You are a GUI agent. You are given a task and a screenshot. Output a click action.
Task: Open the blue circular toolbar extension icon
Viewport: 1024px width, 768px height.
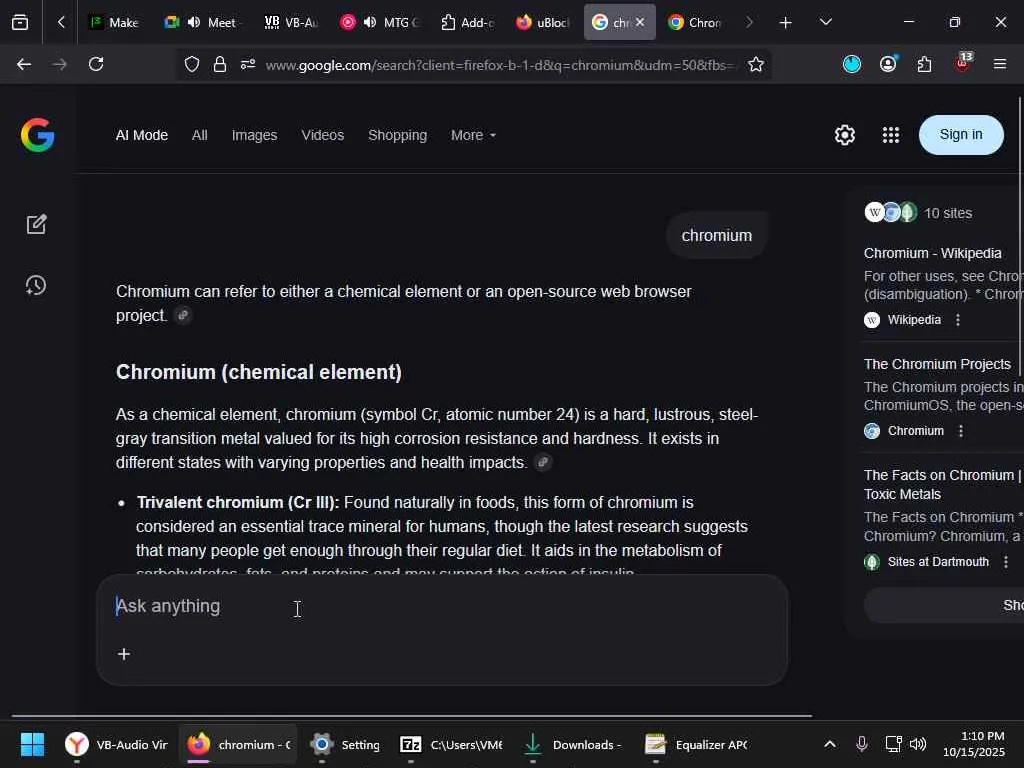pos(852,64)
